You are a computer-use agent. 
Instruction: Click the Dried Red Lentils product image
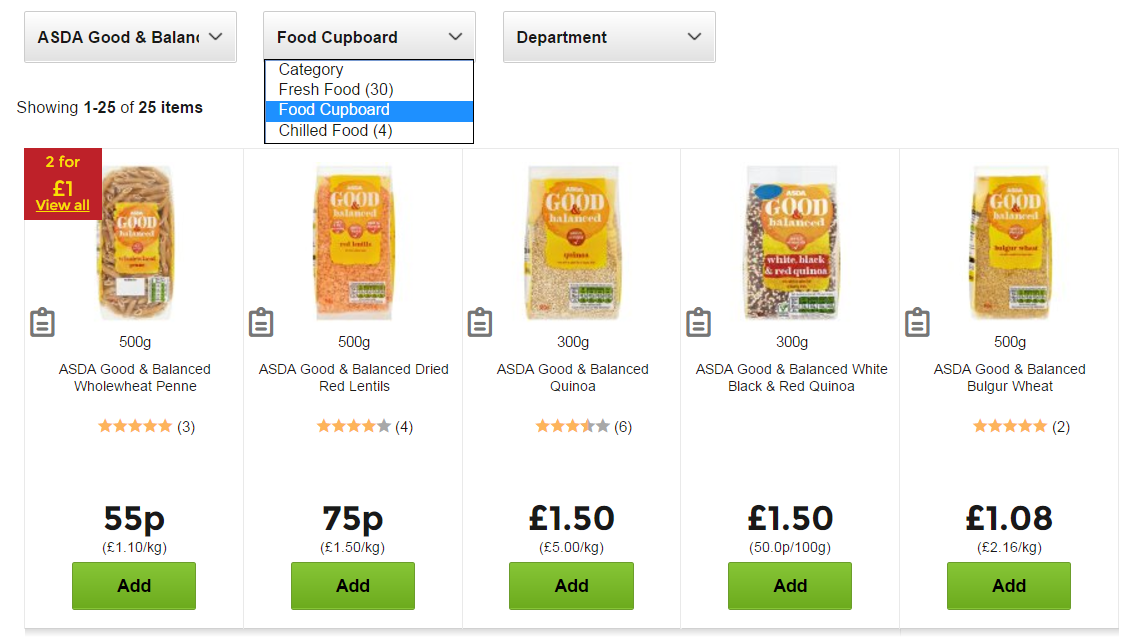[x=352, y=241]
